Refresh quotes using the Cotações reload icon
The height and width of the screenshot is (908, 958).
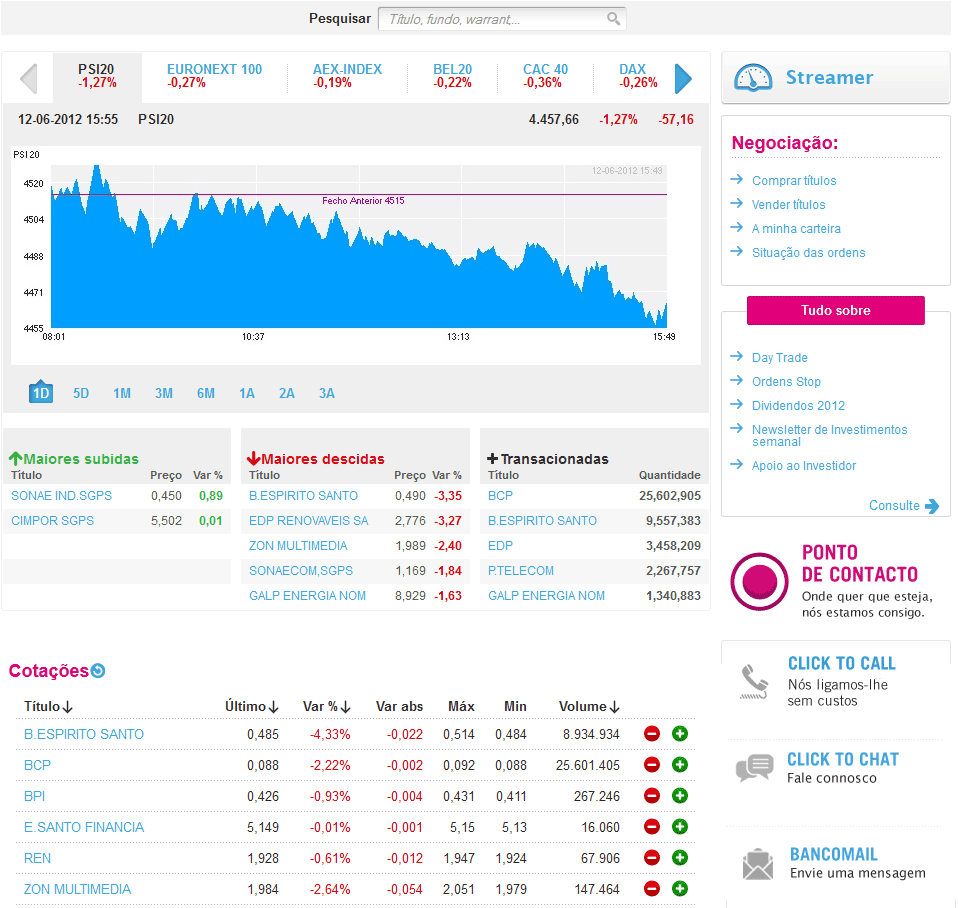[98, 671]
